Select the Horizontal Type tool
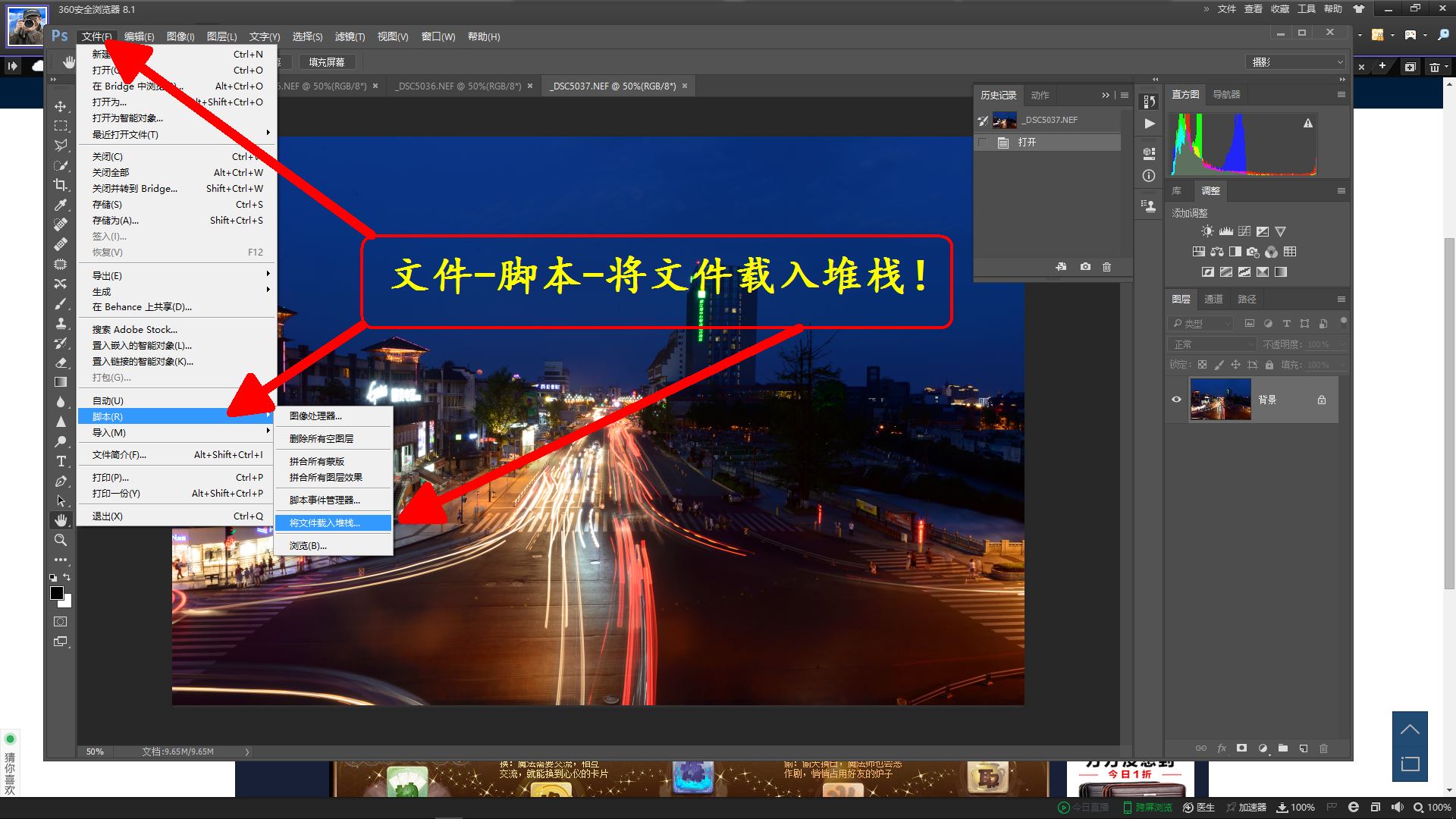 tap(61, 461)
